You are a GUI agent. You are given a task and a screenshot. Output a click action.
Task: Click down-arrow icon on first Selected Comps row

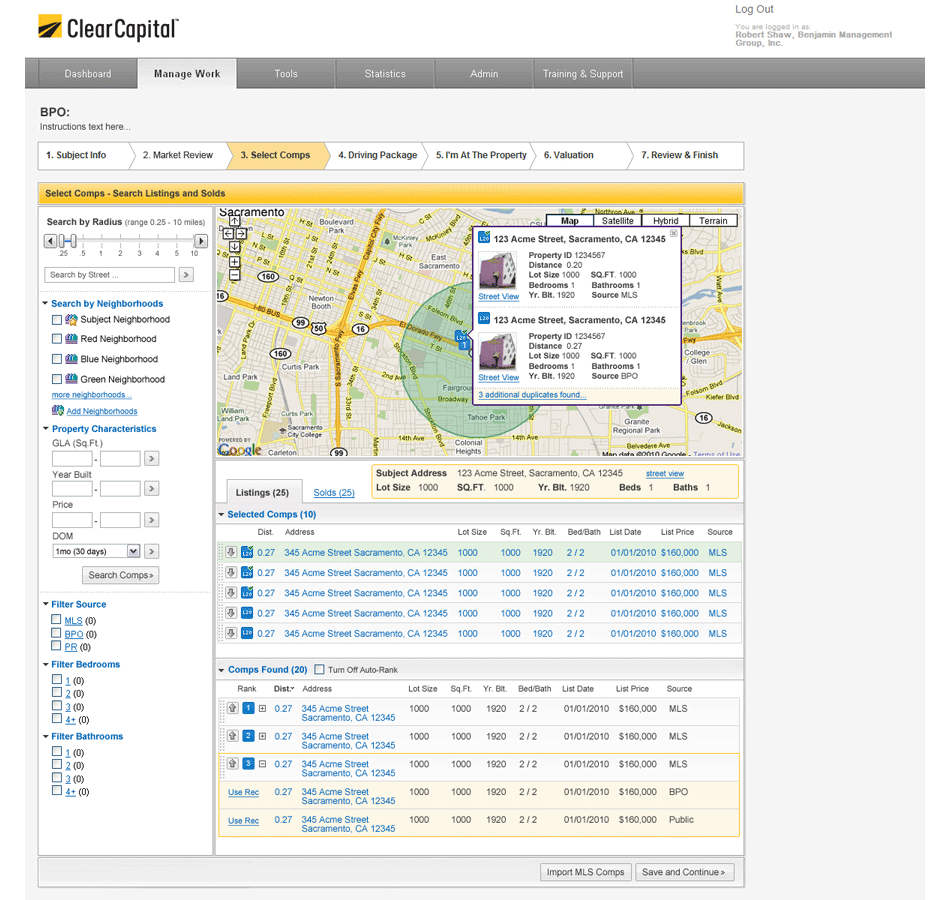coord(231,552)
